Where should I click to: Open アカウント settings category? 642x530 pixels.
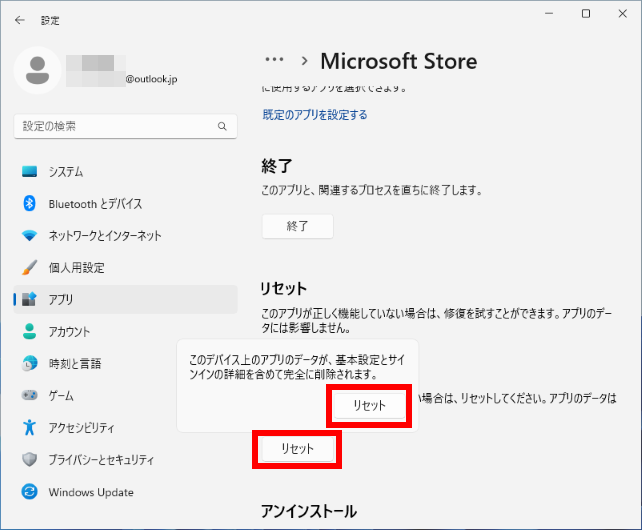[x=125, y=331]
